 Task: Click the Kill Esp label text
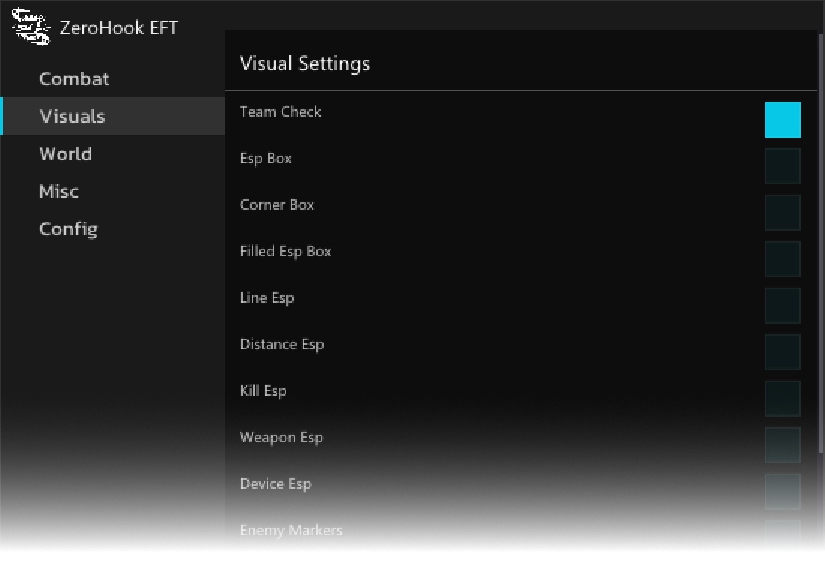[263, 391]
